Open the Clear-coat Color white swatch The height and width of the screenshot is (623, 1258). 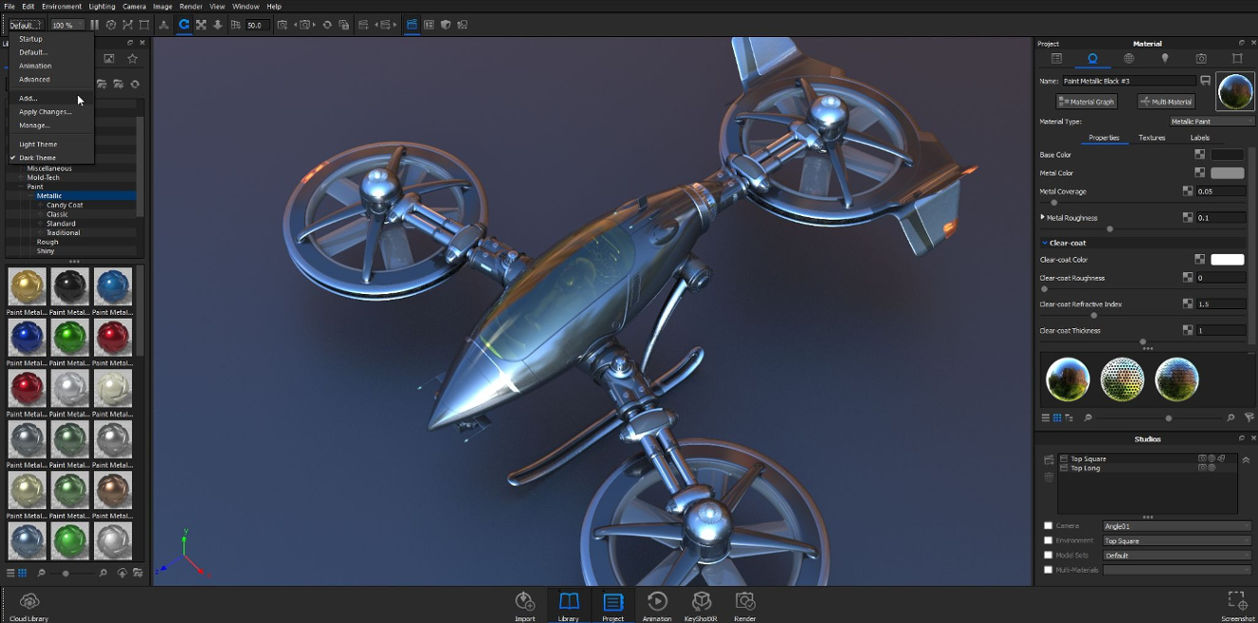[1227, 260]
